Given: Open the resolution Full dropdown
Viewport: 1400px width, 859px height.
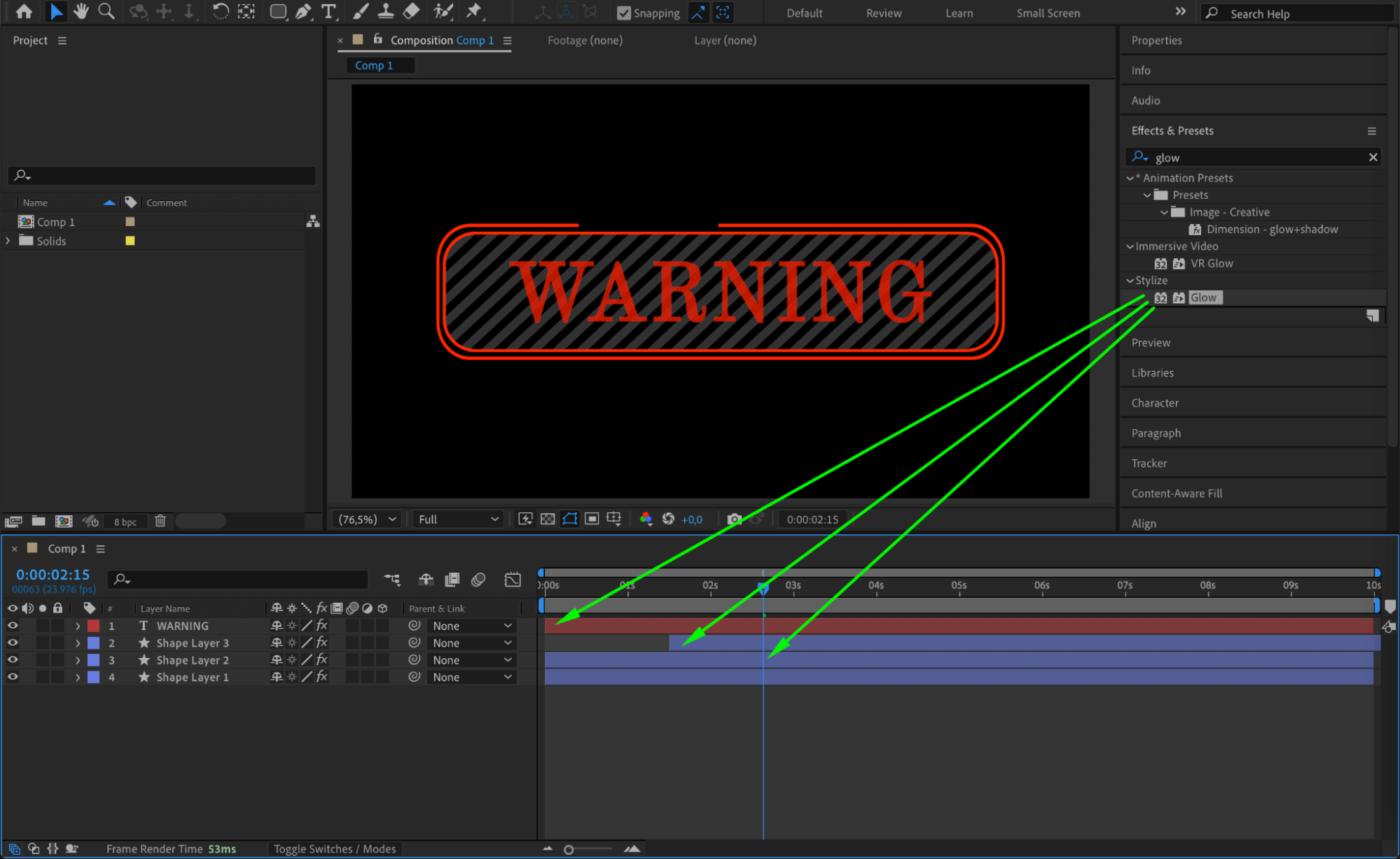Looking at the screenshot, I should coord(458,519).
